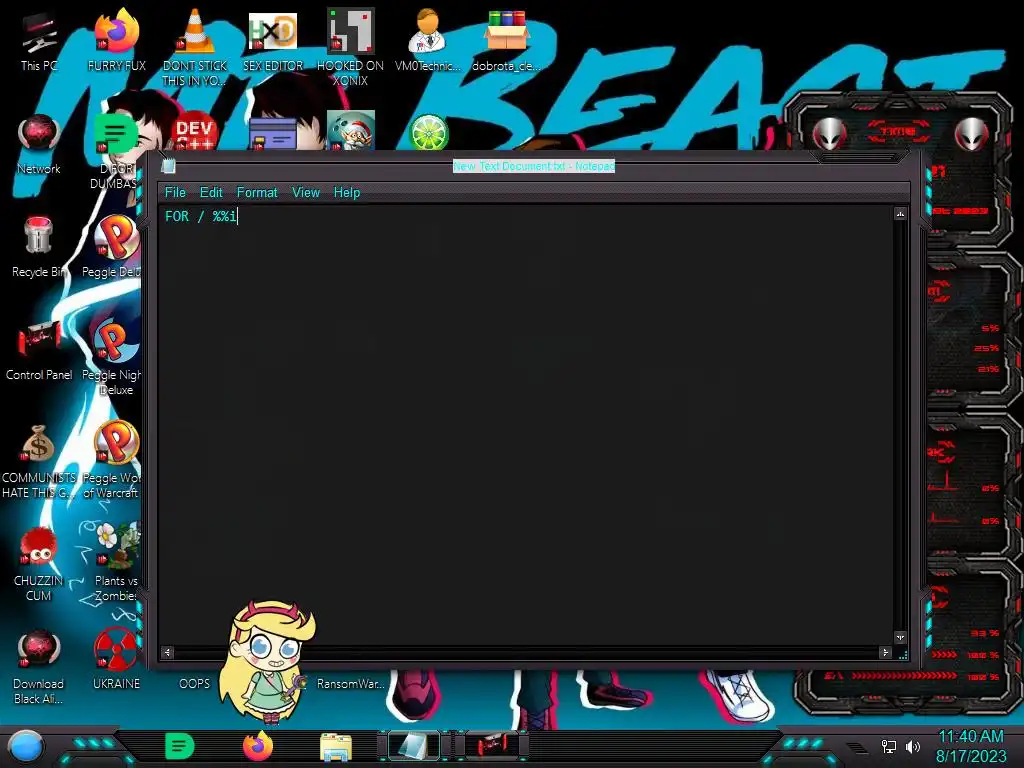Open the File menu in Notepad
Screen dimensions: 1024x768
pos(175,193)
